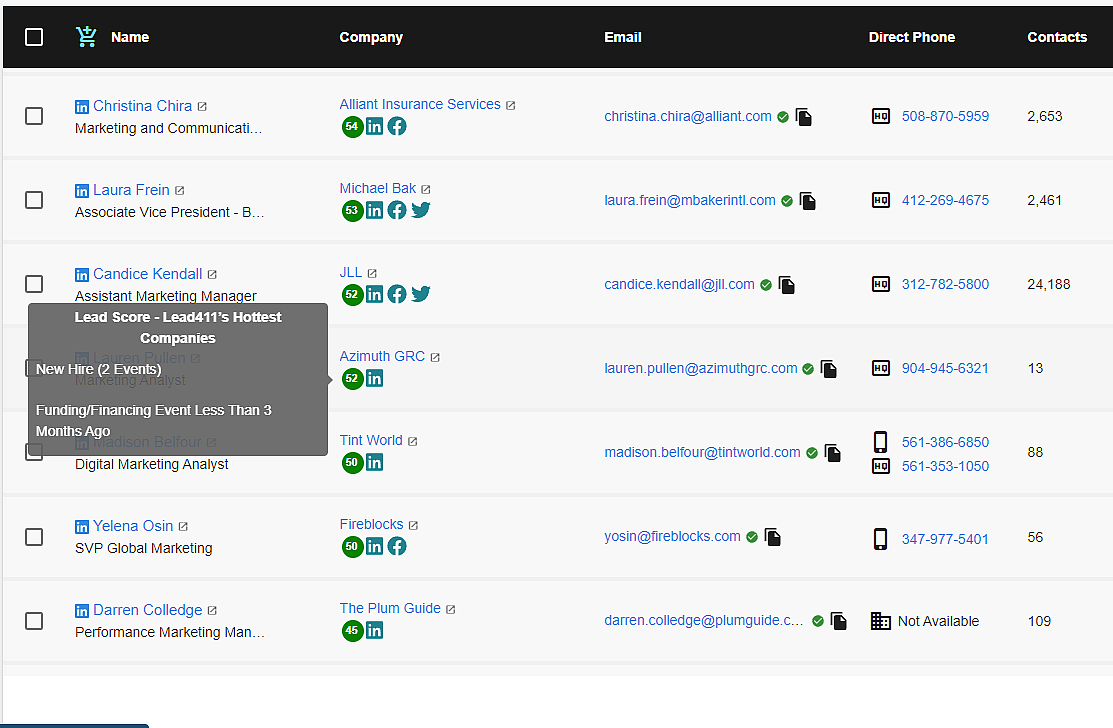This screenshot has height=728, width=1113.
Task: Select Christina Chira's row checkbox
Action: [34, 116]
